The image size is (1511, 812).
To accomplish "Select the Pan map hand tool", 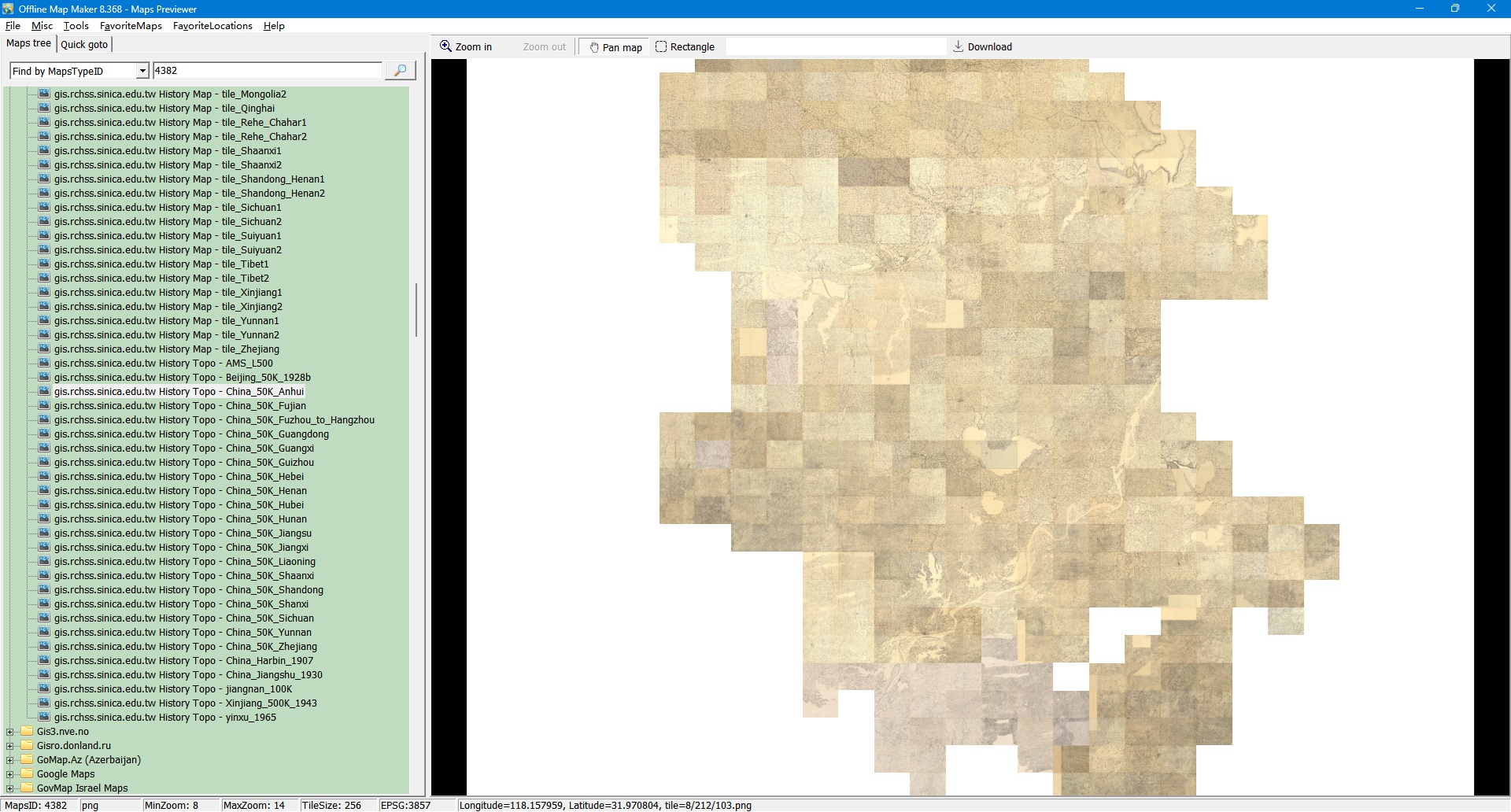I will click(x=614, y=47).
